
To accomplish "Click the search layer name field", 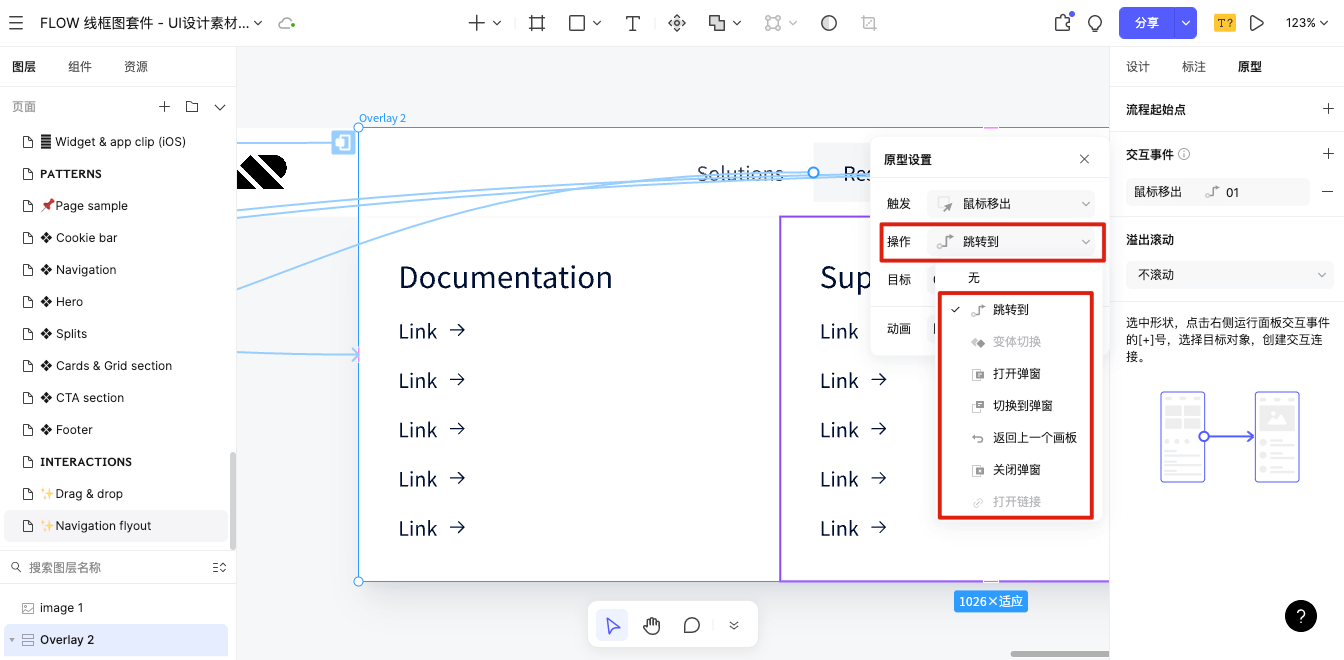I will [x=110, y=567].
